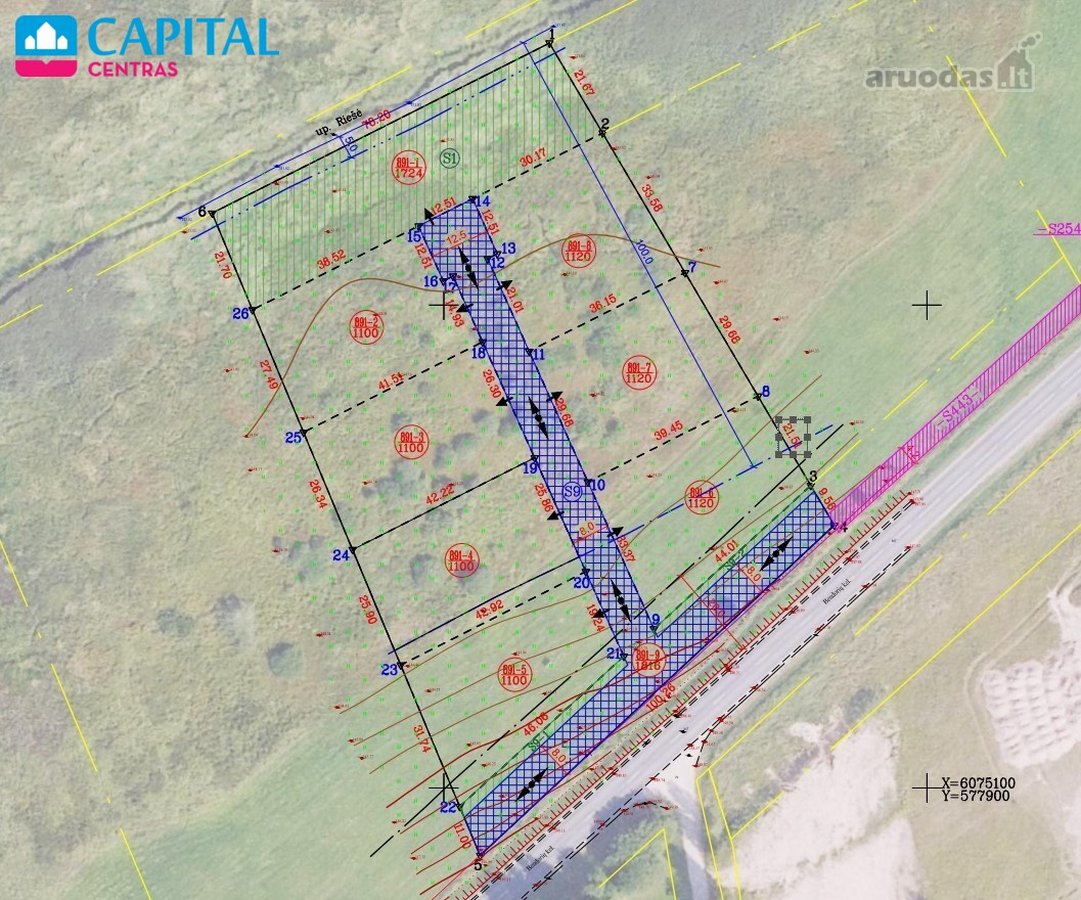Click the 'up. Riešė' river label
The width and height of the screenshot is (1081, 900).
tap(339, 124)
